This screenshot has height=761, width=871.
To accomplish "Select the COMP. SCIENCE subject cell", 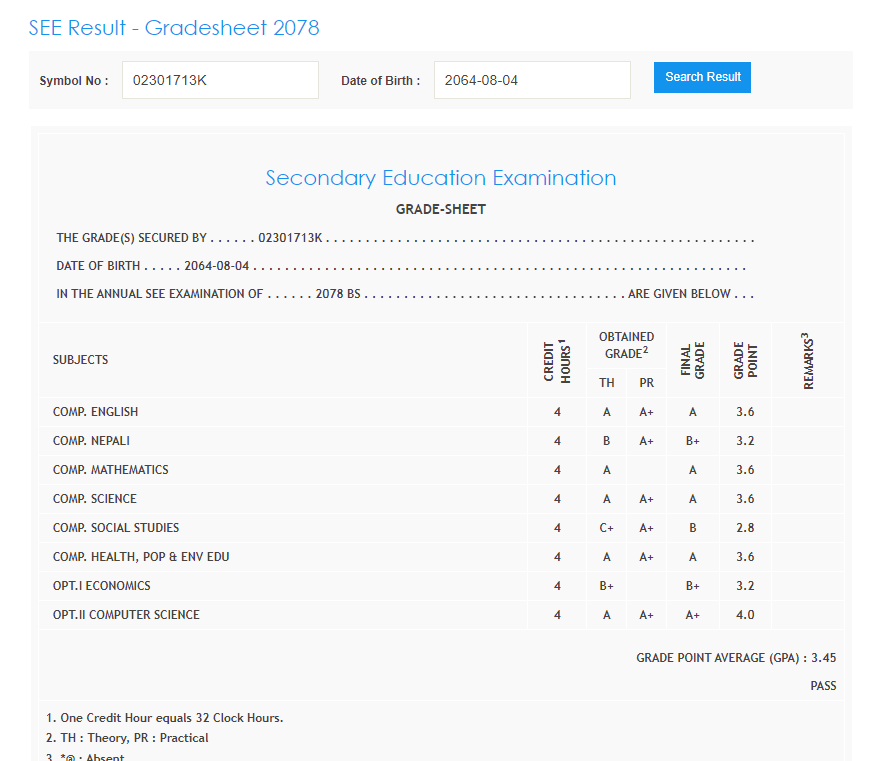I will pyautogui.click(x=95, y=499).
